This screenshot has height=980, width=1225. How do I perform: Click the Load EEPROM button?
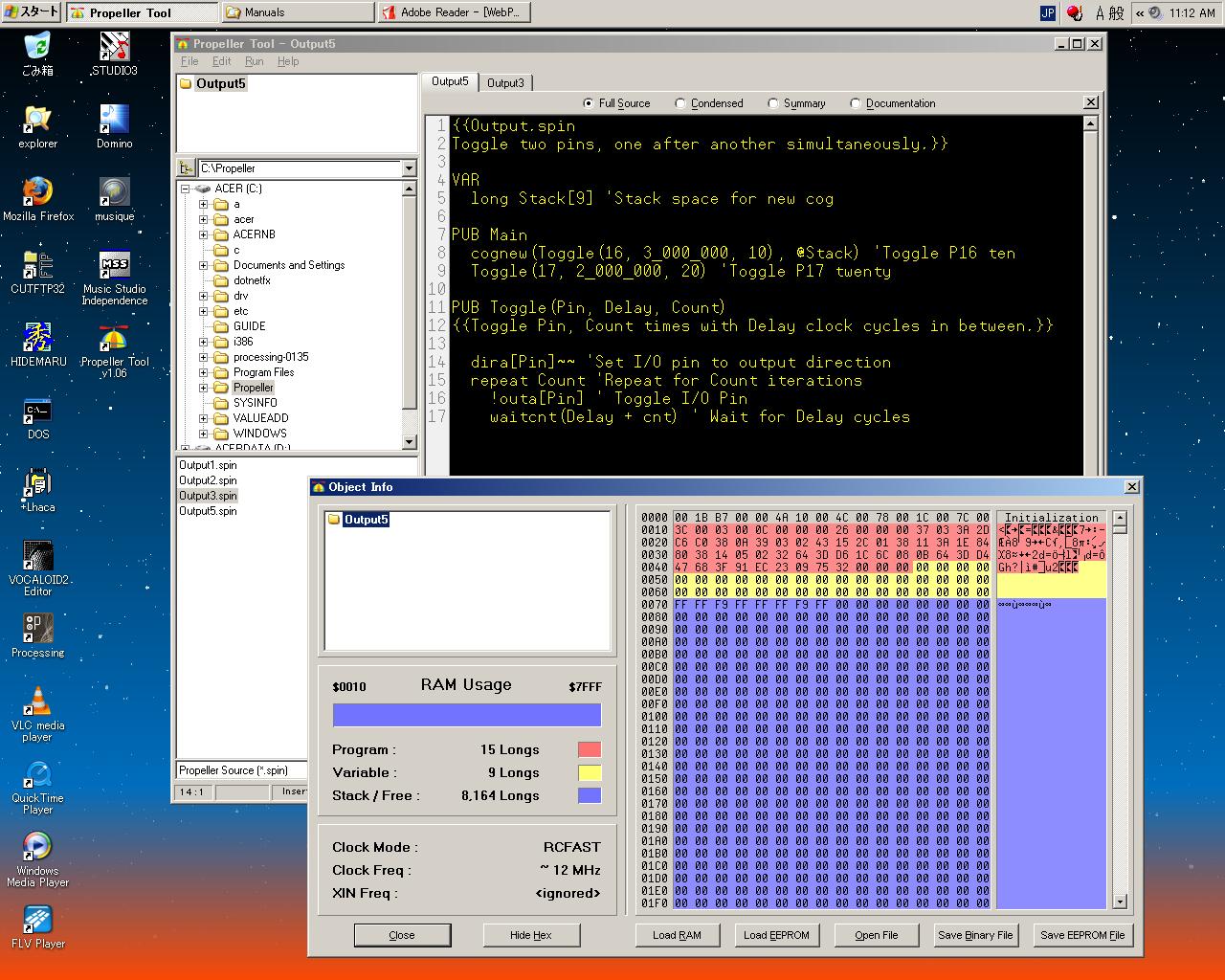pos(776,935)
